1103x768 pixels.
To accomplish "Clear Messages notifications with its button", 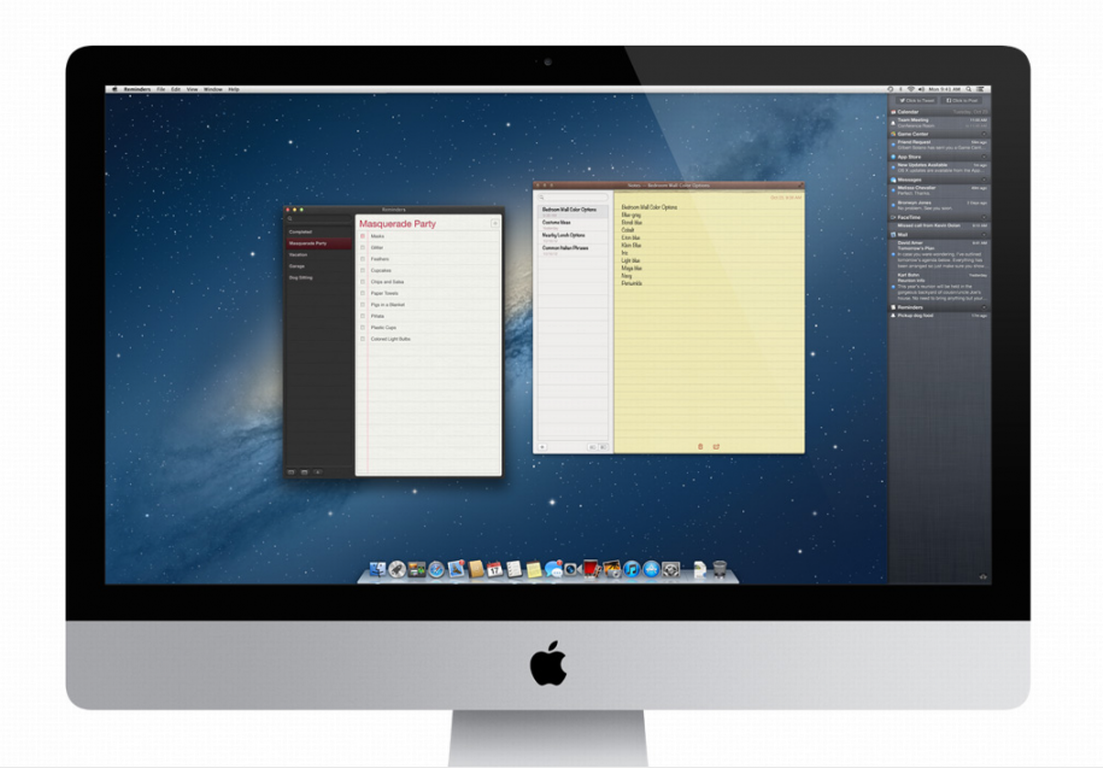I will pos(984,180).
